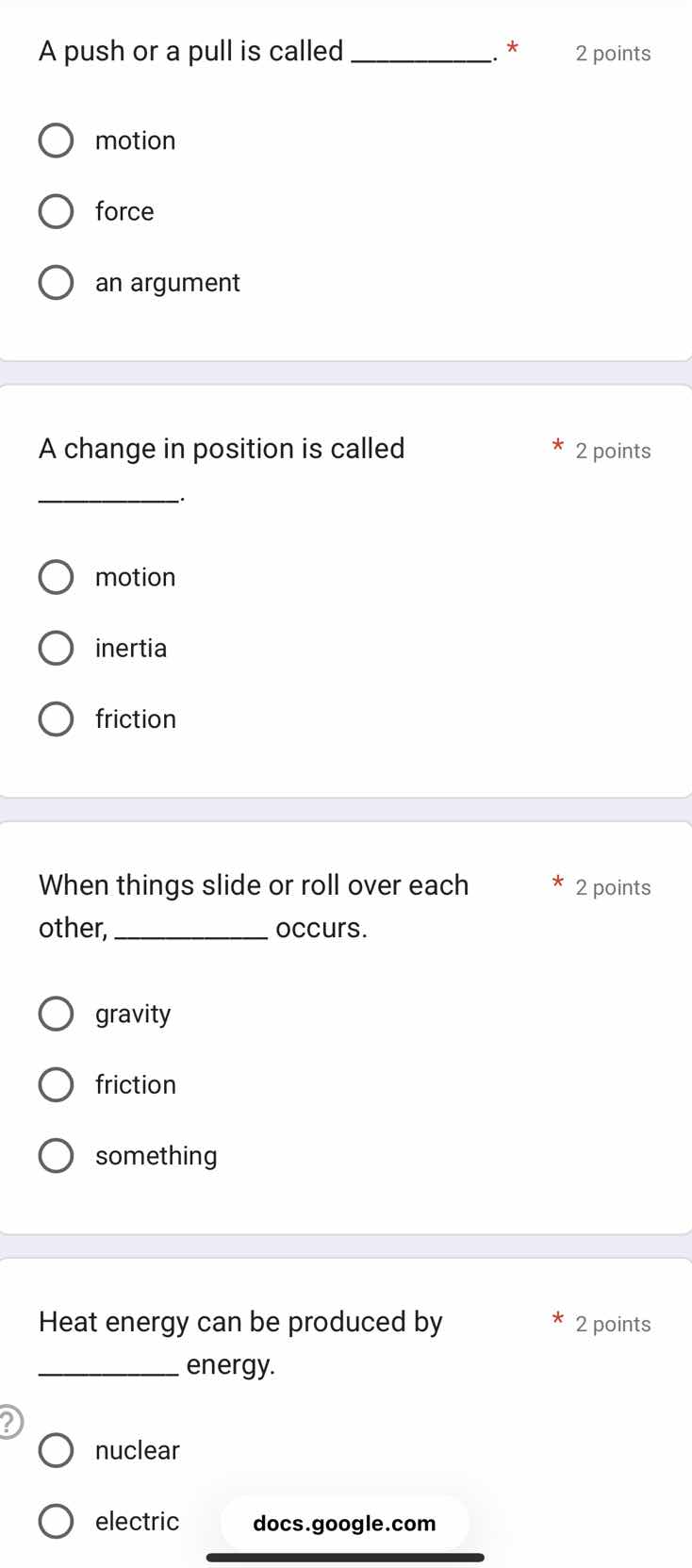
Task: Tap the docs.google.com address pill
Action: point(343,1522)
